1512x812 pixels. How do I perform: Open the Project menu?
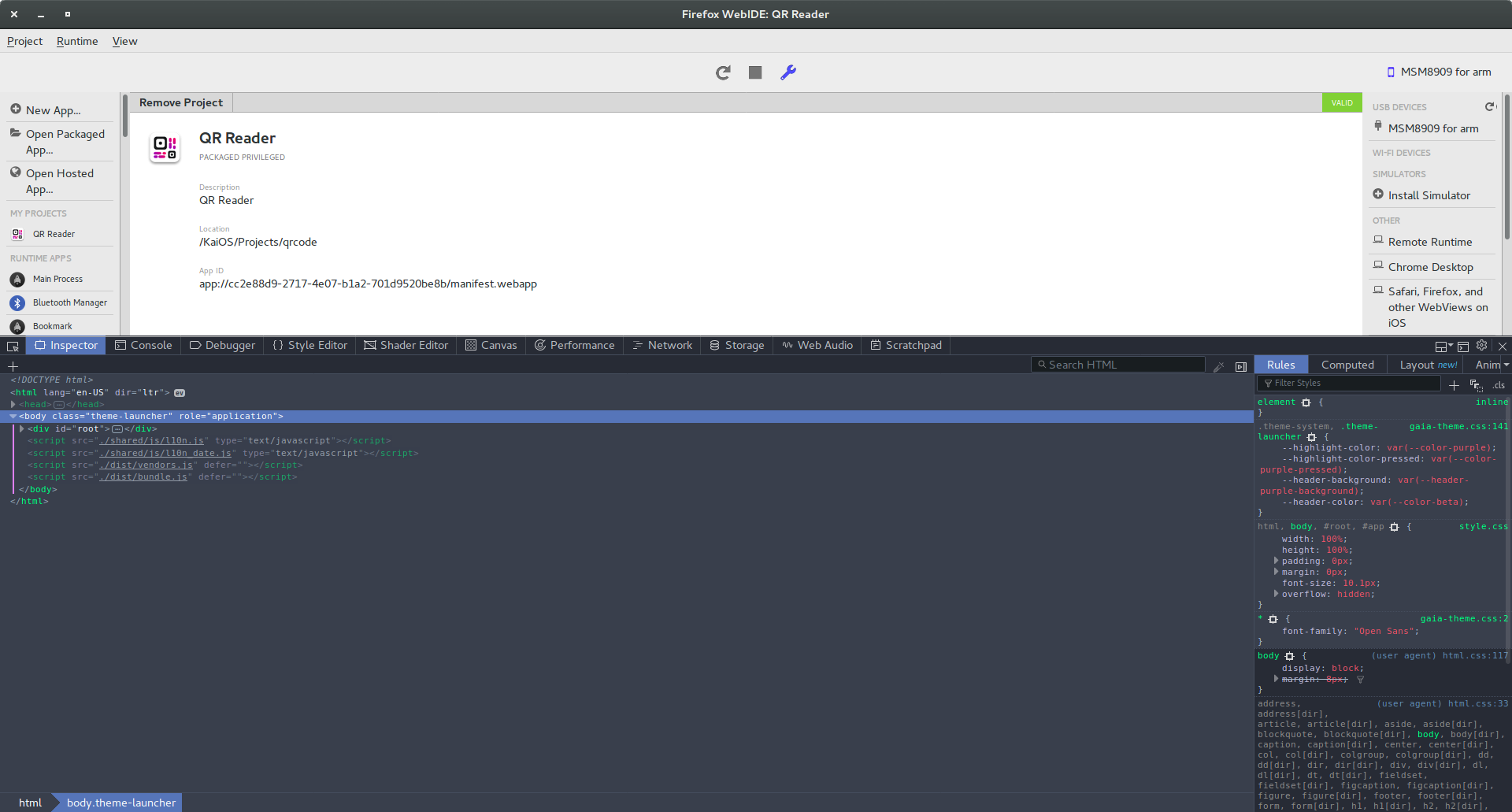click(x=24, y=41)
